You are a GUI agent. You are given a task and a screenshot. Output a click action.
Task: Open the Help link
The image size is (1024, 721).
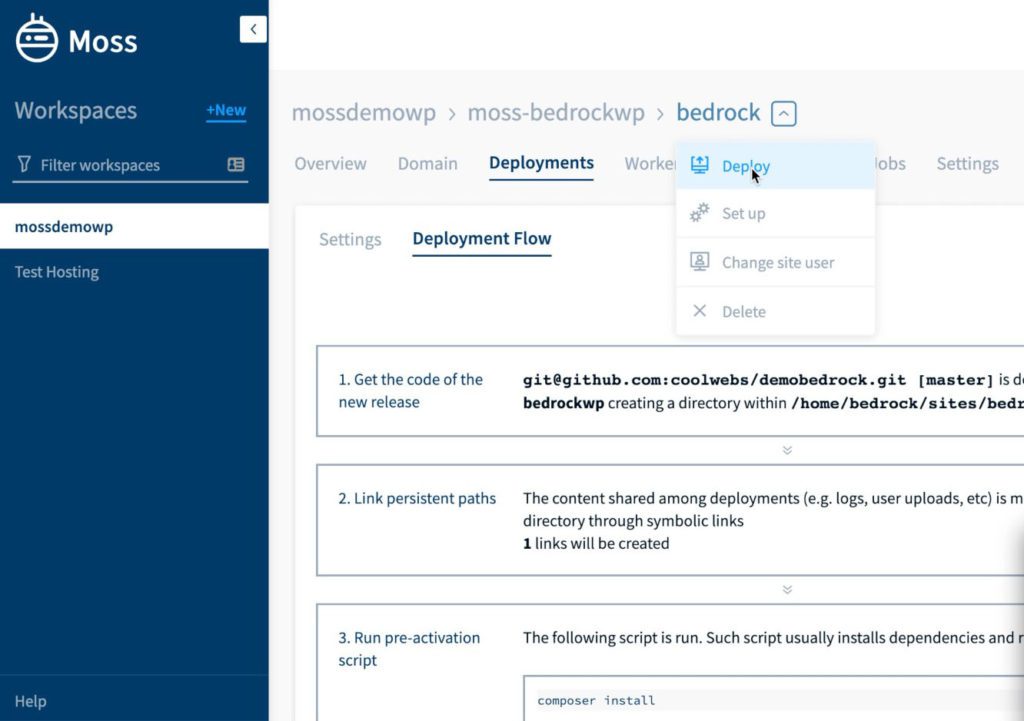tap(30, 701)
